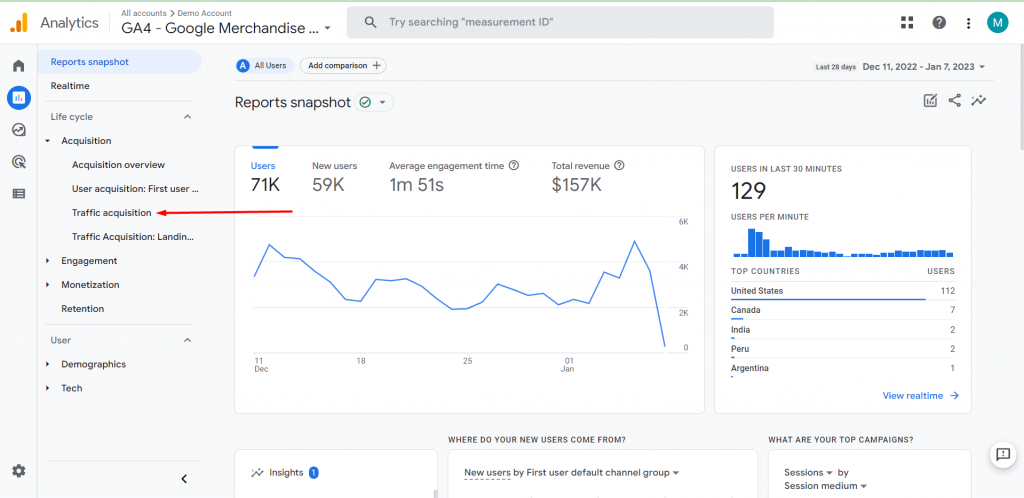Click the All Users A badge

tap(243, 65)
